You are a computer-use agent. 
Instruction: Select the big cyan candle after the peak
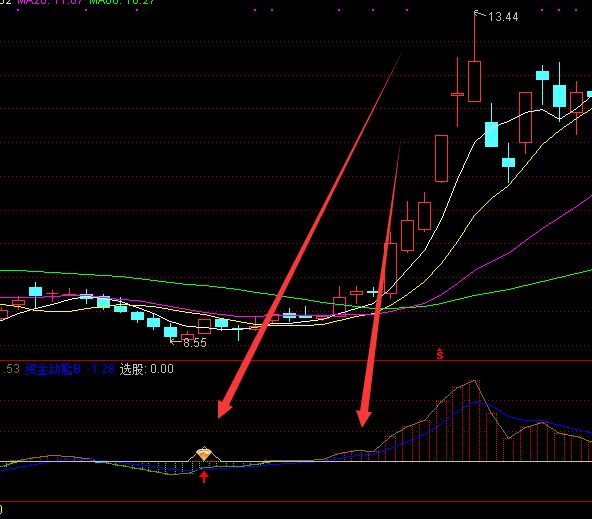click(x=491, y=134)
